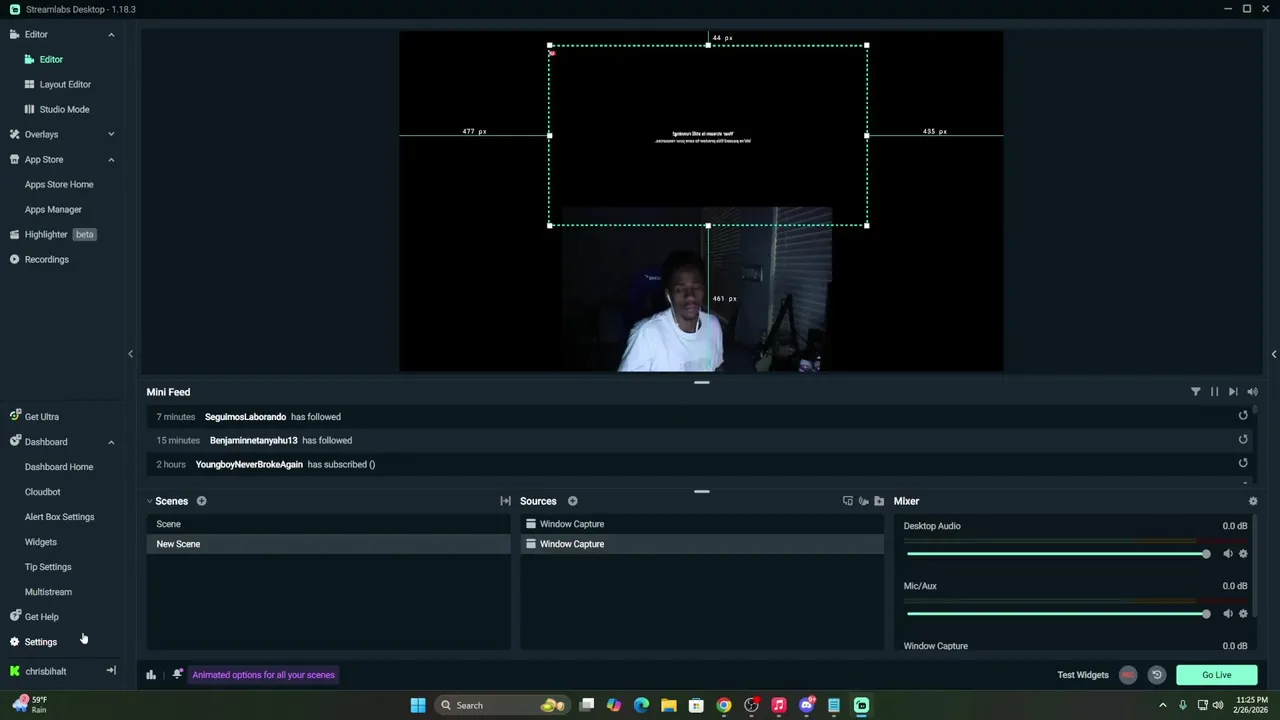Collapse the left sidebar with arrow
Screen dimensions: 1280x720
130,354
